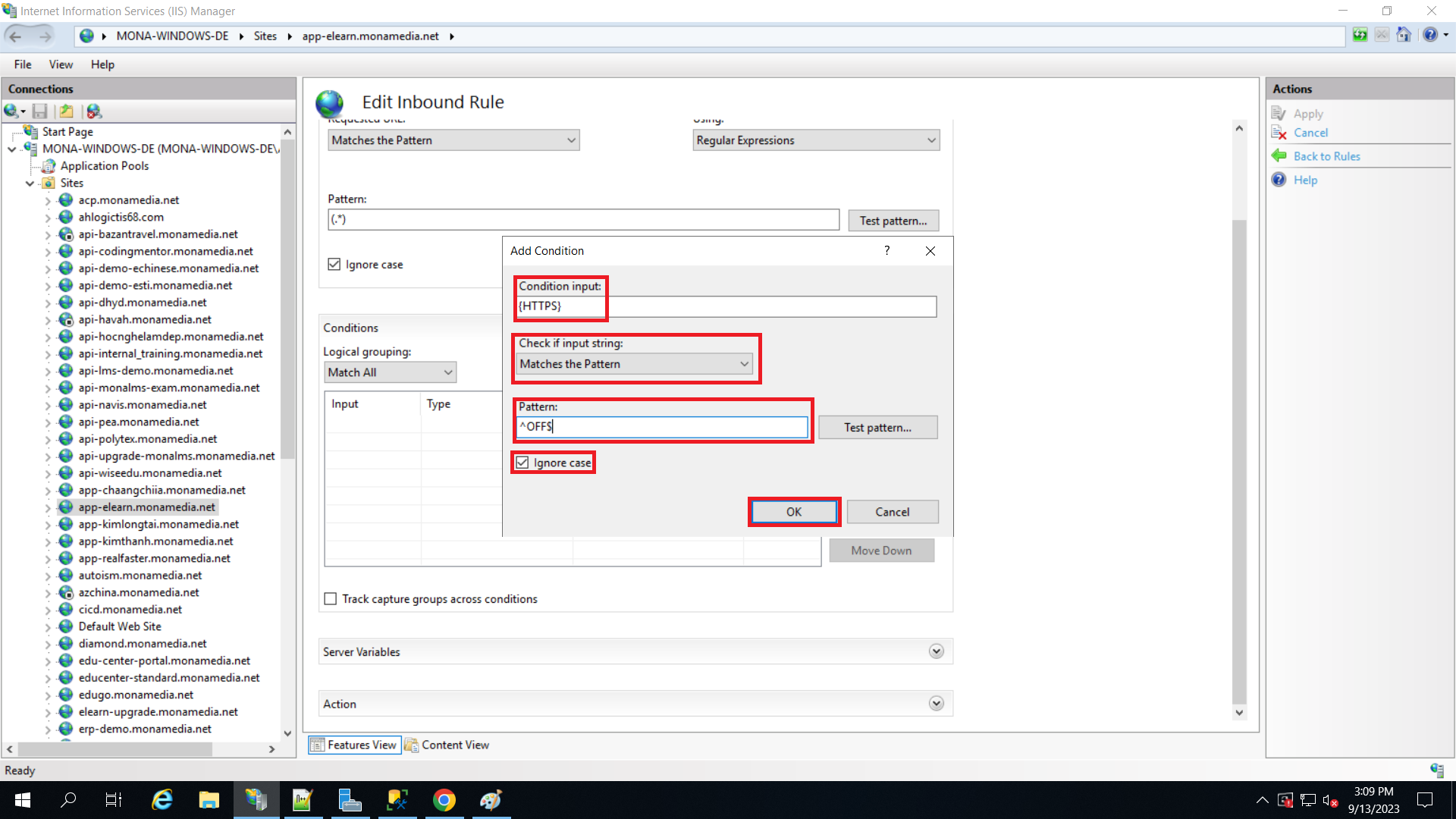Click the forward navigation arrow icon
This screenshot has height=819, width=1456.
[45, 36]
